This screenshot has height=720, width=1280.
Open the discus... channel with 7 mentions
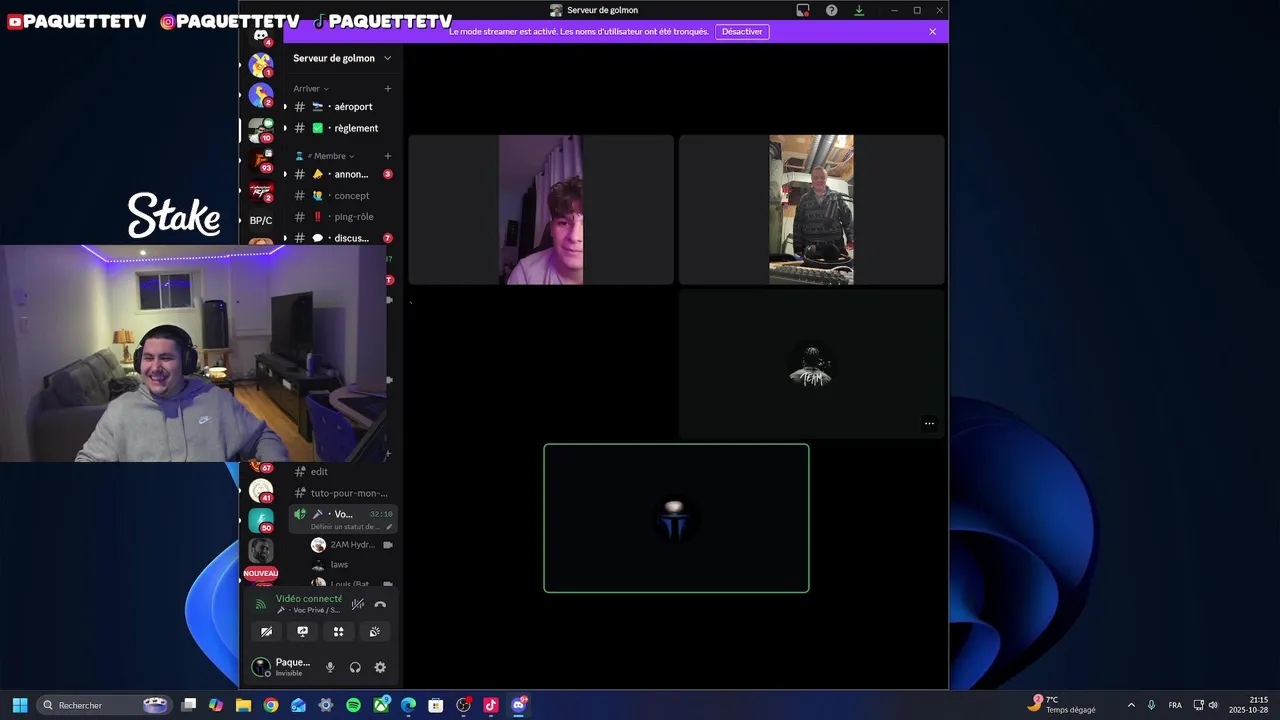(x=343, y=238)
